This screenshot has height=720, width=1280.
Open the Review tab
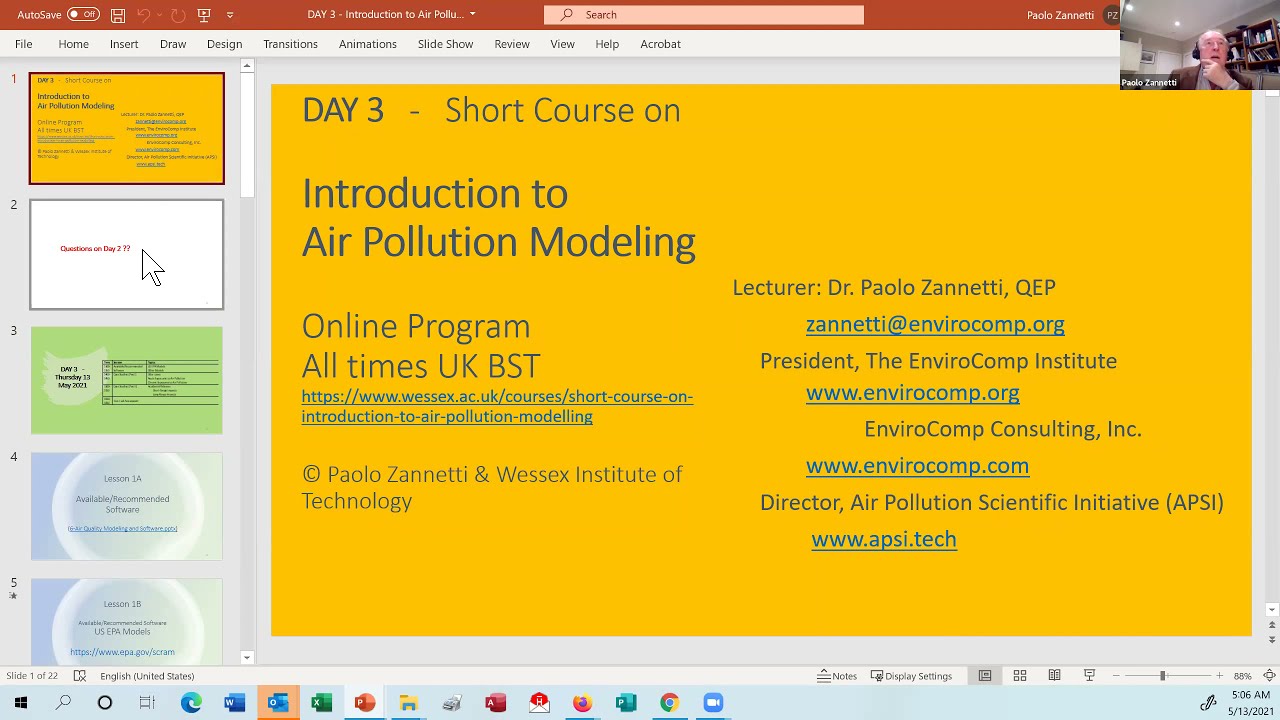(511, 44)
